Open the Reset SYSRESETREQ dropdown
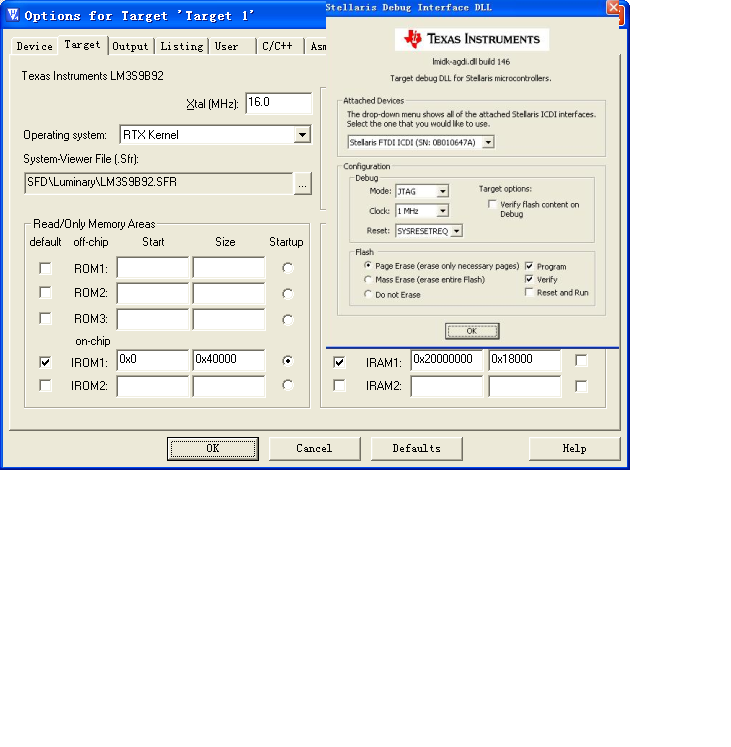This screenshot has height=747, width=731. point(457,231)
